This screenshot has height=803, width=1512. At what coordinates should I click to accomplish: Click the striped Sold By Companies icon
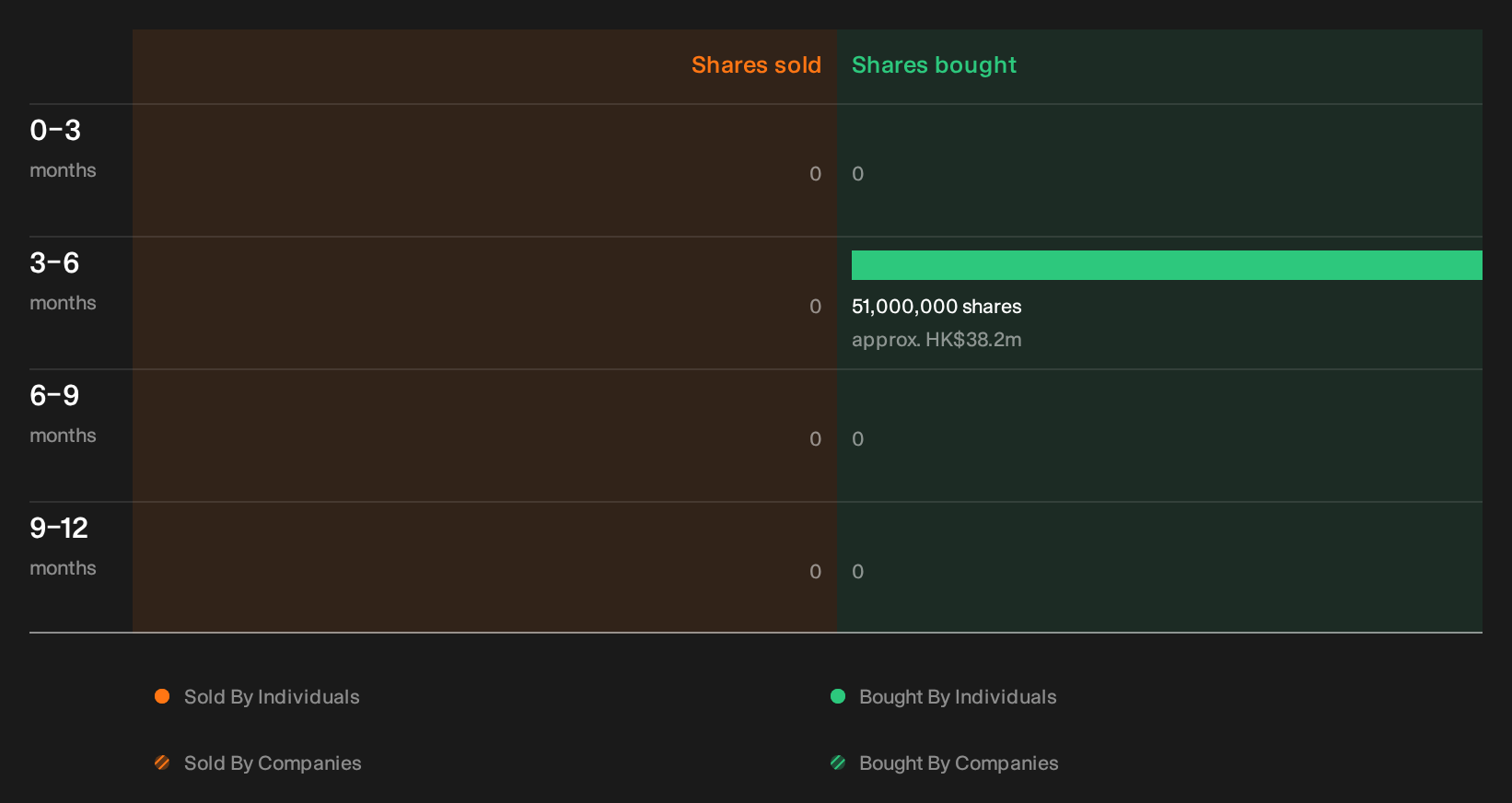point(162,762)
